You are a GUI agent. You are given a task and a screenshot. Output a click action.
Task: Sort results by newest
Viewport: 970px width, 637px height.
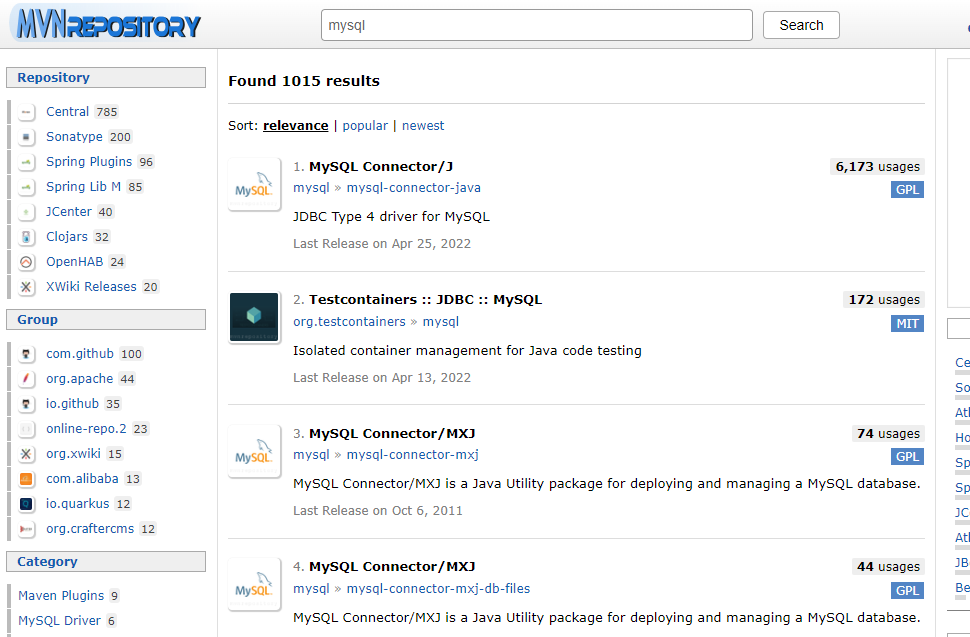[423, 126]
